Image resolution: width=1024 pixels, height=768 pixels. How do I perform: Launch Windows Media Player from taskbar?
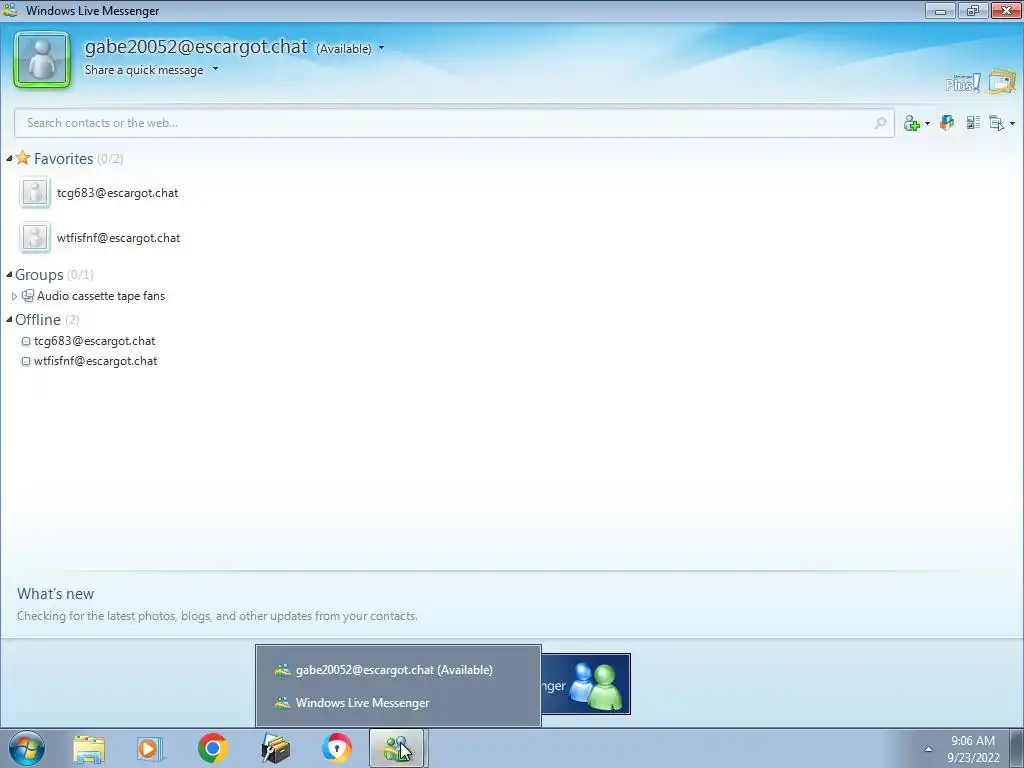150,749
